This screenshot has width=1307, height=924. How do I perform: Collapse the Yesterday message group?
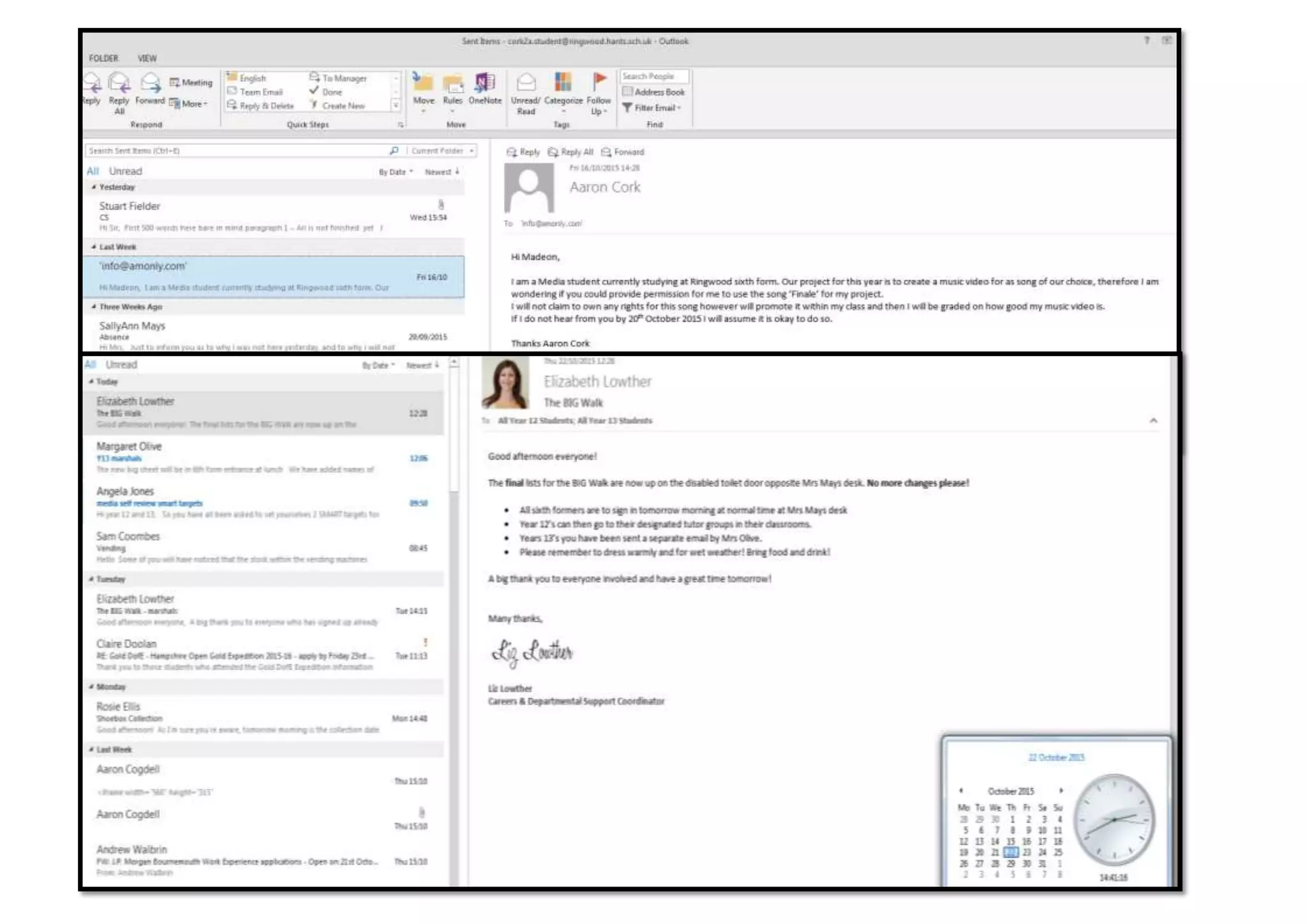[94, 187]
